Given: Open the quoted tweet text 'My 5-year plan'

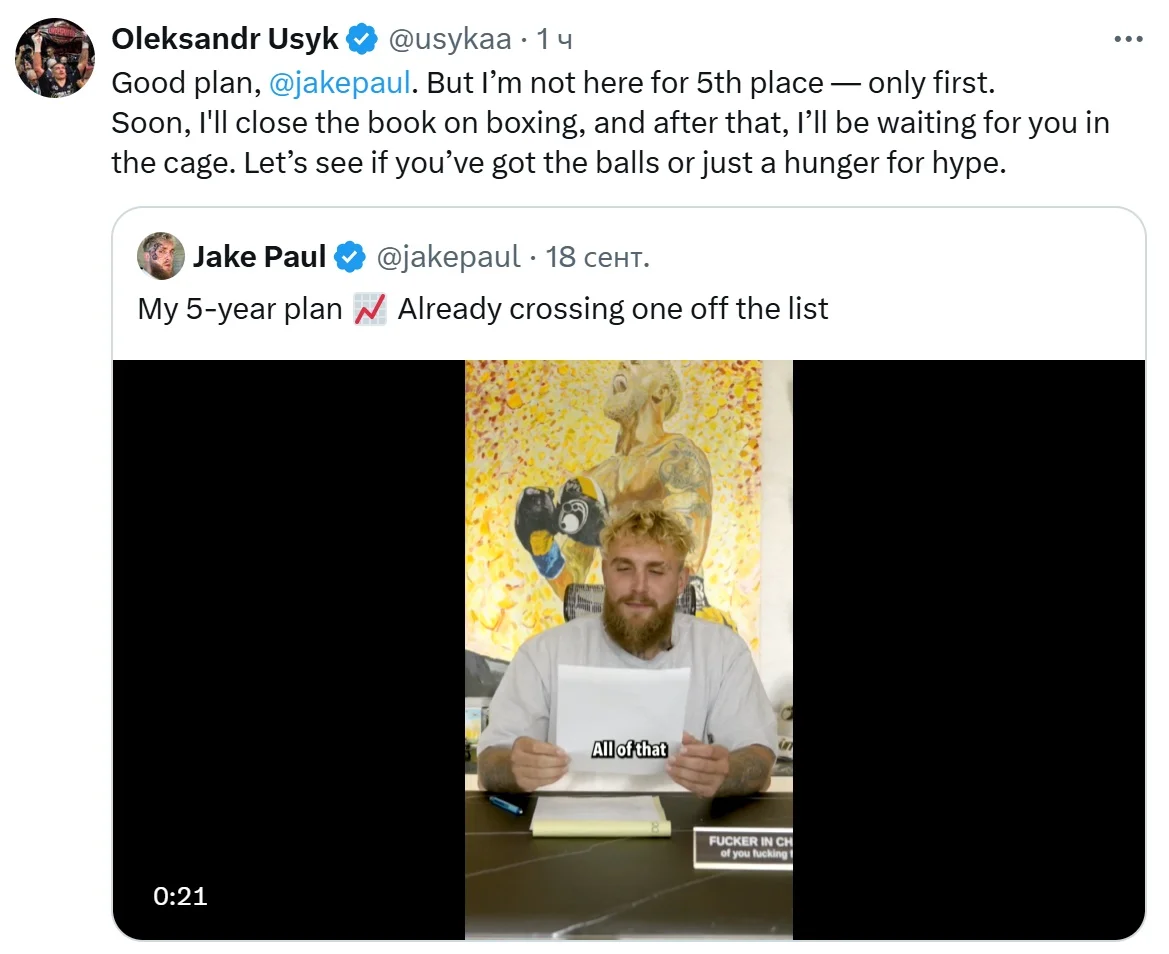Looking at the screenshot, I should (240, 309).
